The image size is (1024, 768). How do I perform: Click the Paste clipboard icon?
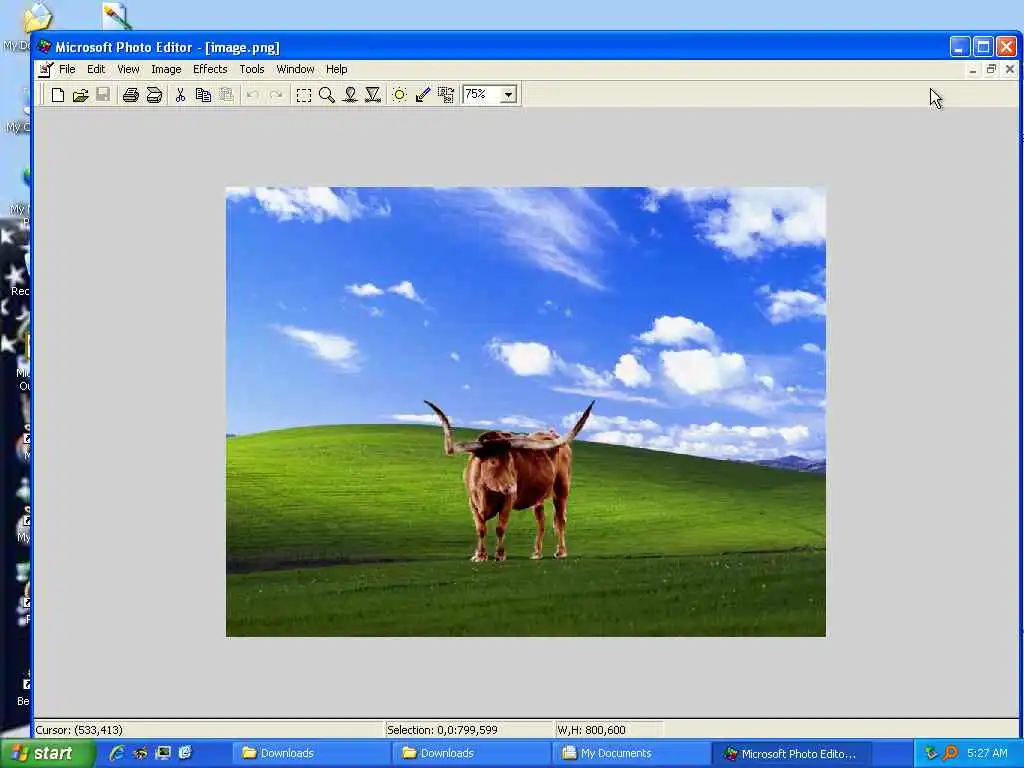pyautogui.click(x=226, y=95)
